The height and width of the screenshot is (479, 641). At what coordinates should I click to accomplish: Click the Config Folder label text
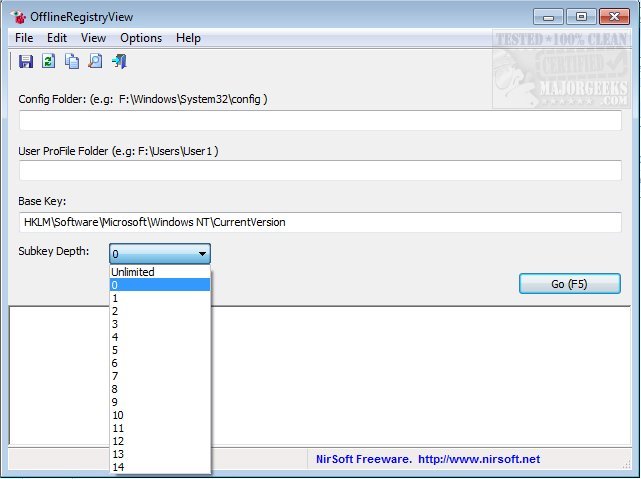tap(143, 99)
